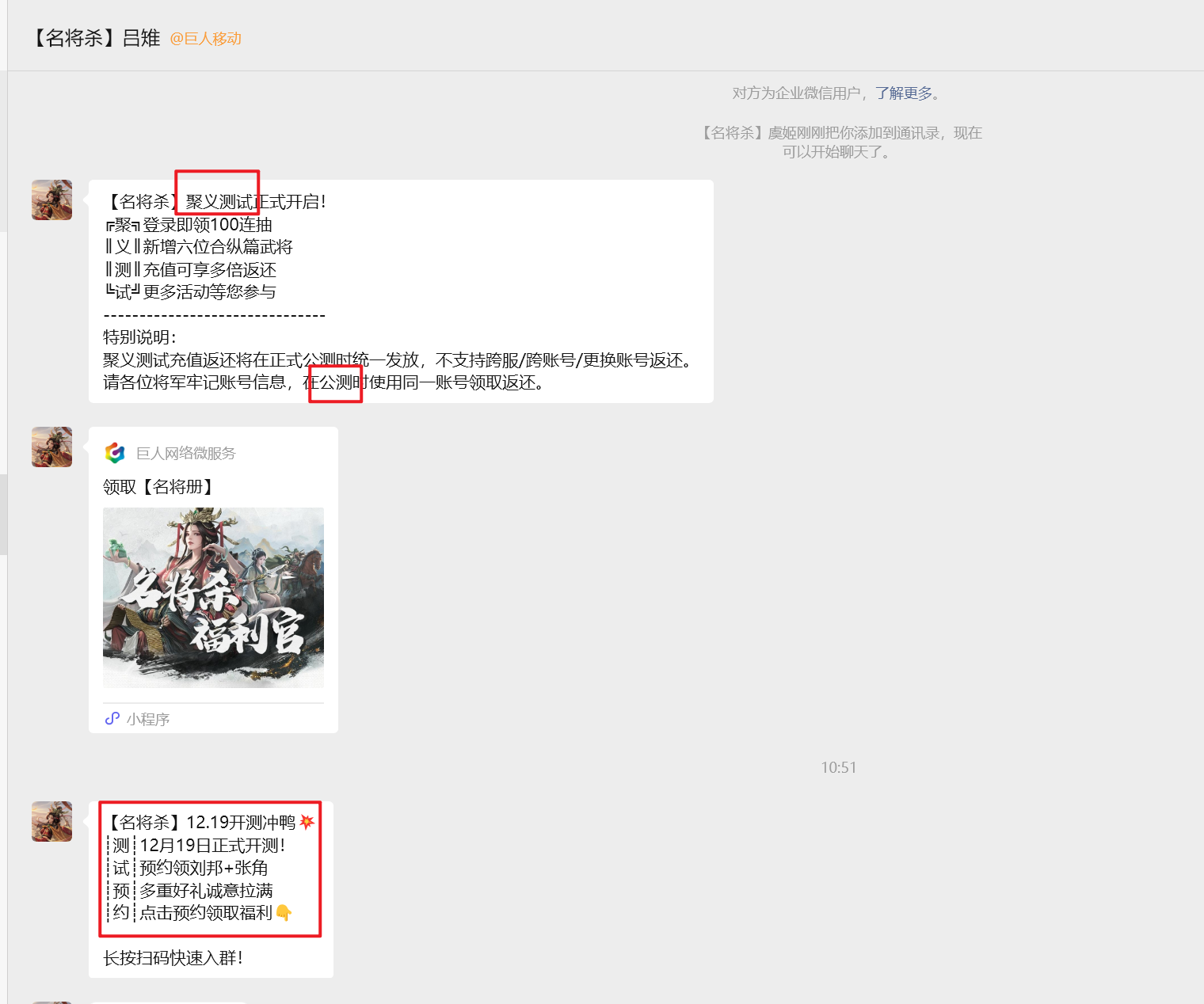The width and height of the screenshot is (1204, 1004).
Task: Click the line 登录即领100连抽
Action: click(208, 225)
